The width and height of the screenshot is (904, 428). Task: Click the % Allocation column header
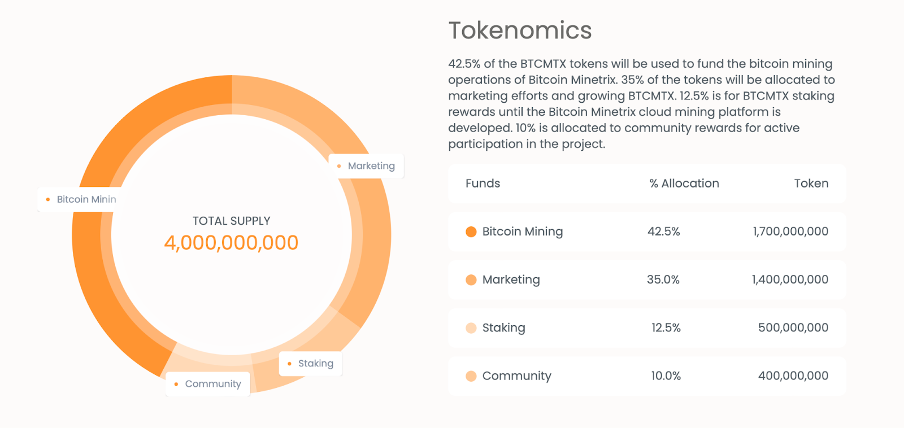point(683,184)
